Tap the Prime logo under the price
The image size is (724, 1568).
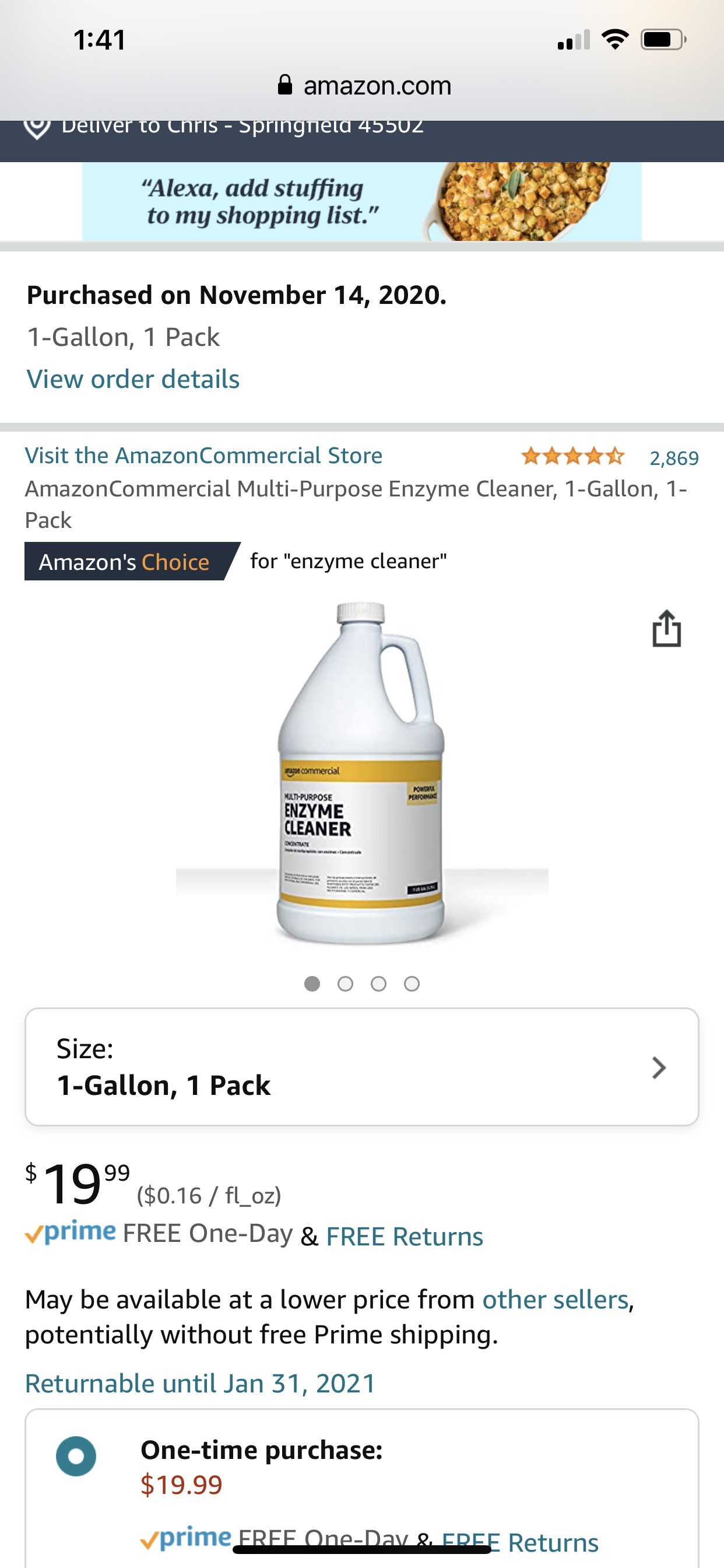click(71, 1233)
